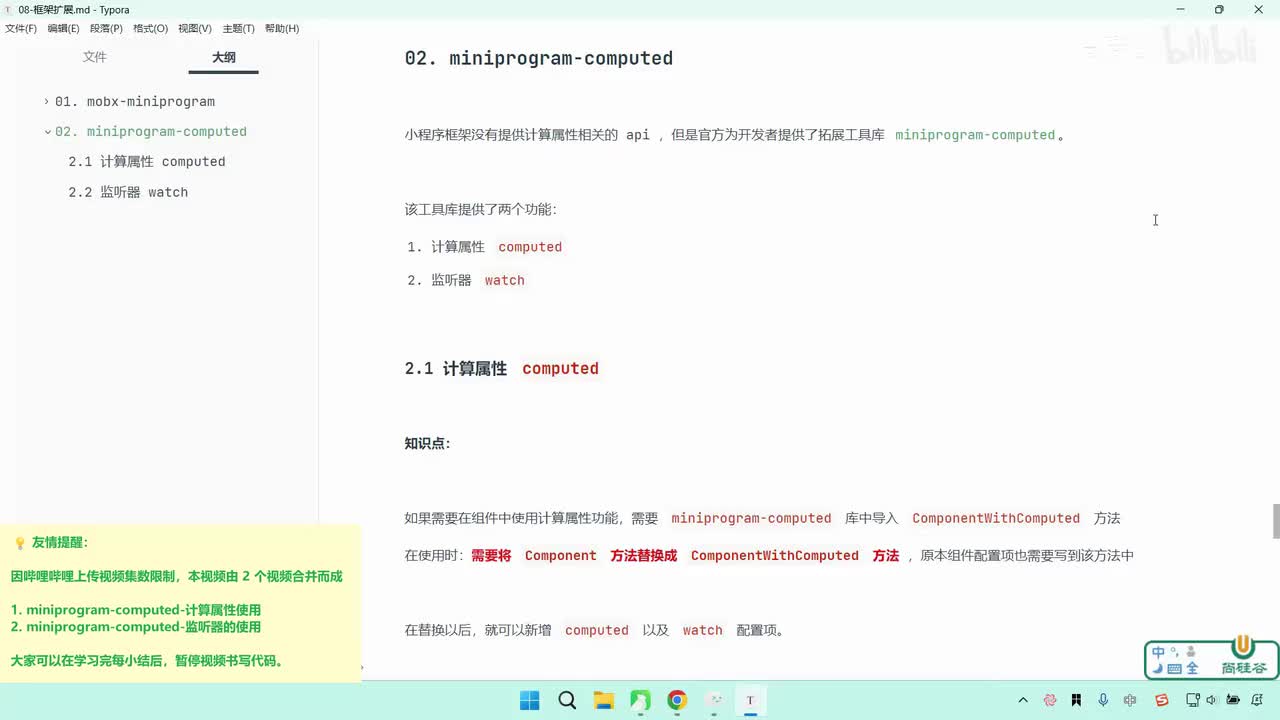Open the 文件(F) menu
This screenshot has width=1280, height=720.
coord(21,28)
